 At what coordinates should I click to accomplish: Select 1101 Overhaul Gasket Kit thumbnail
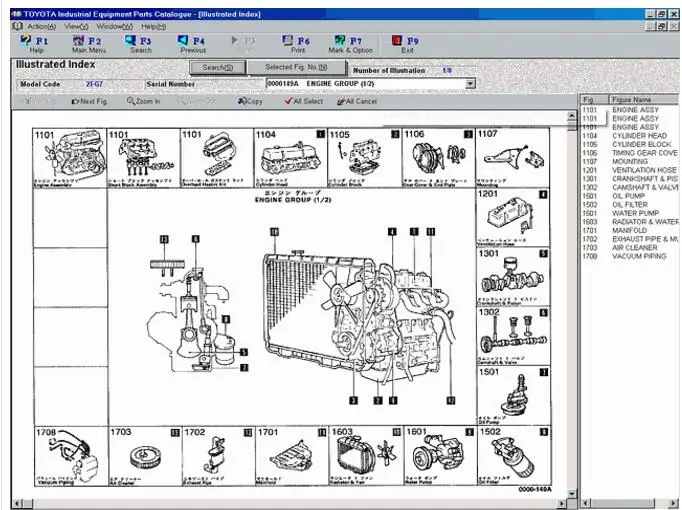tap(217, 158)
